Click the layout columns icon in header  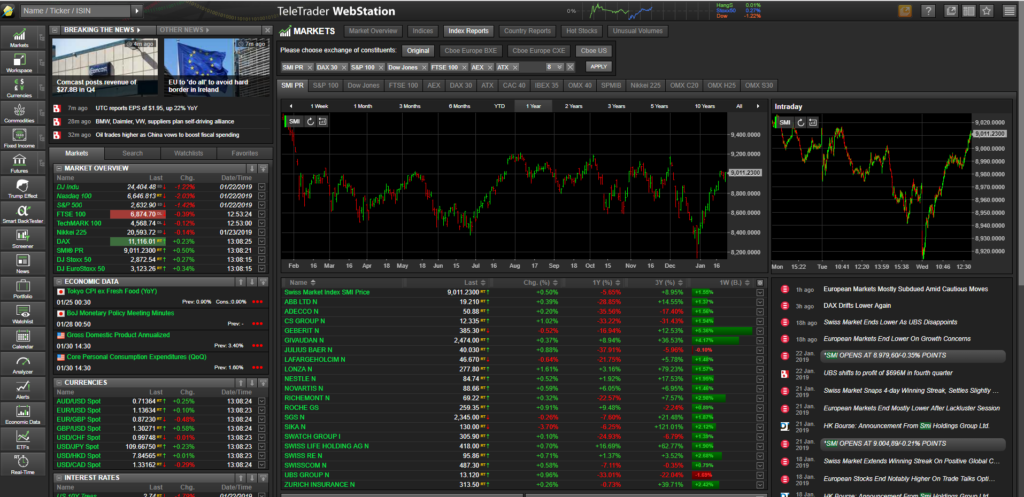click(x=968, y=10)
